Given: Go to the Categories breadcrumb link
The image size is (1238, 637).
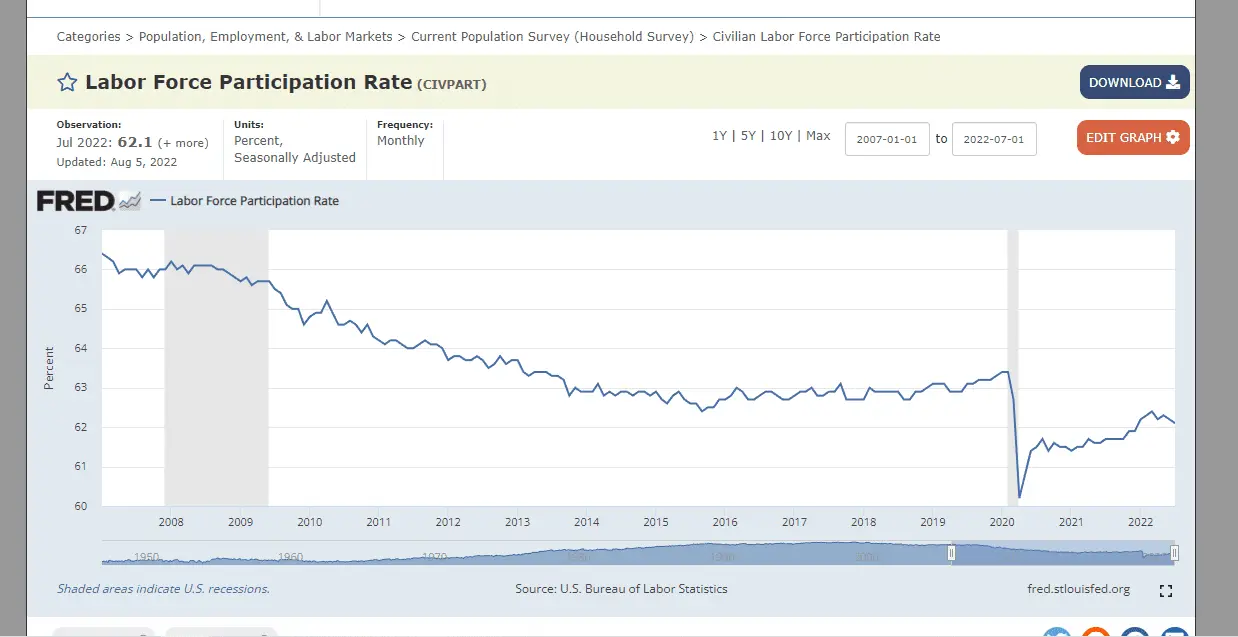Looking at the screenshot, I should 89,37.
